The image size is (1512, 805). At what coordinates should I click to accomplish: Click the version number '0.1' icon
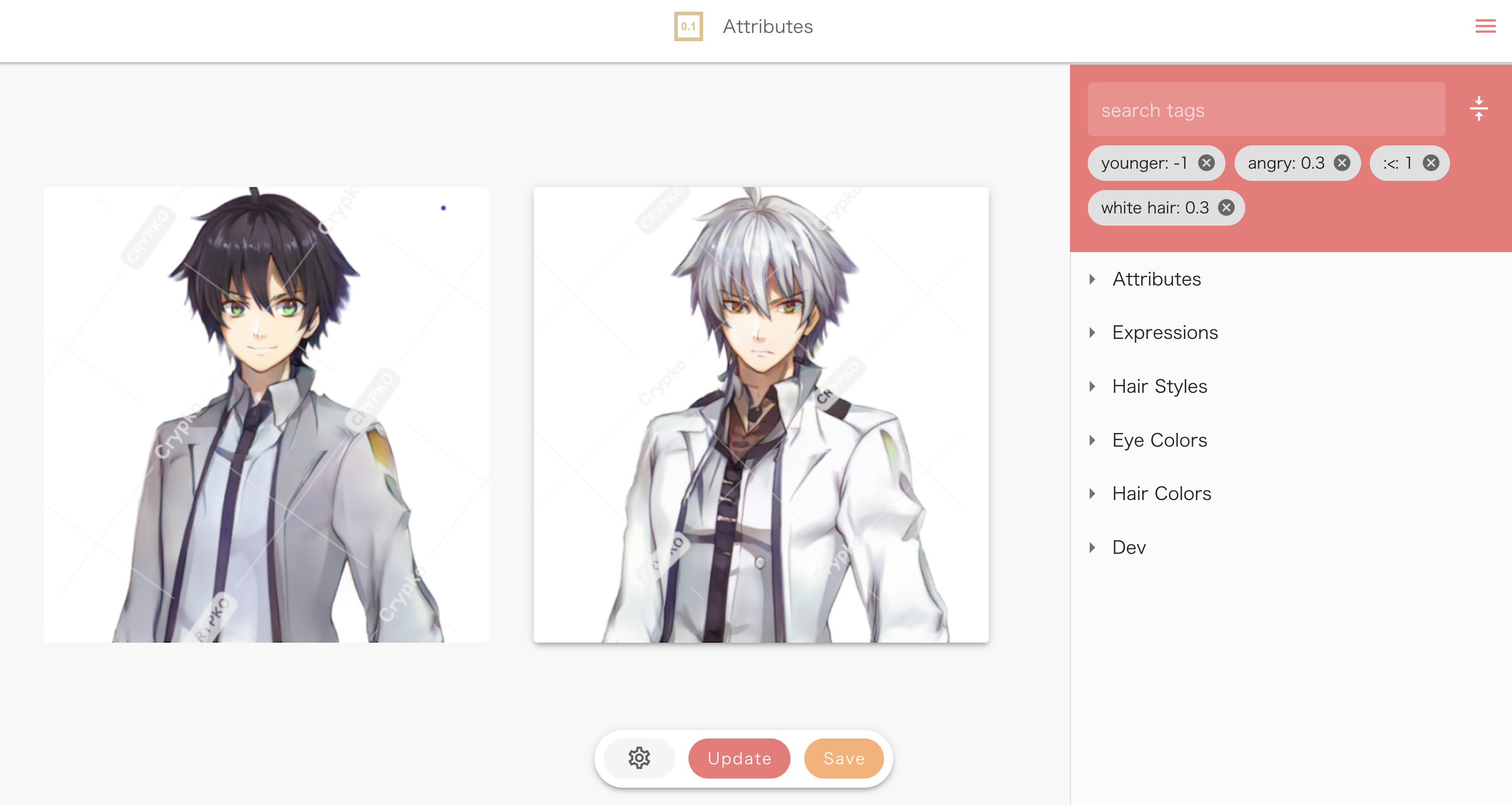pyautogui.click(x=688, y=27)
